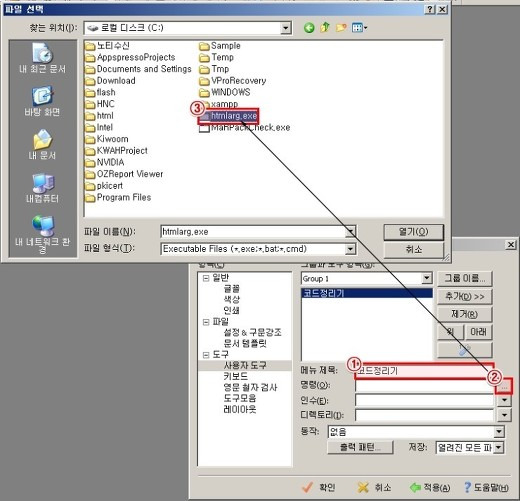
Task: Select the Program Files folder
Action: 118,197
